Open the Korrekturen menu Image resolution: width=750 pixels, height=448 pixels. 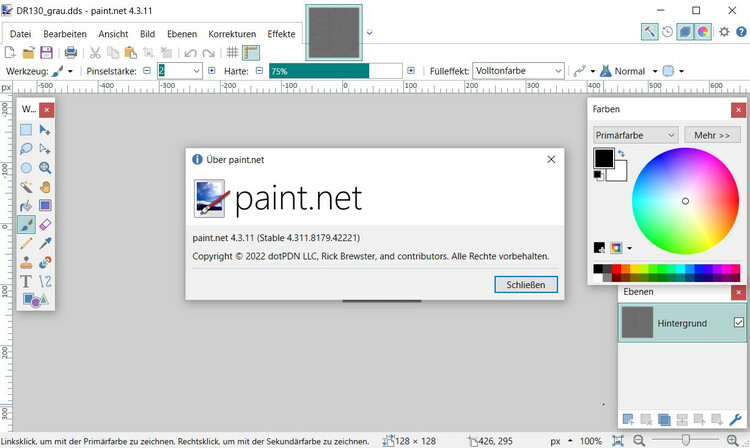click(232, 34)
